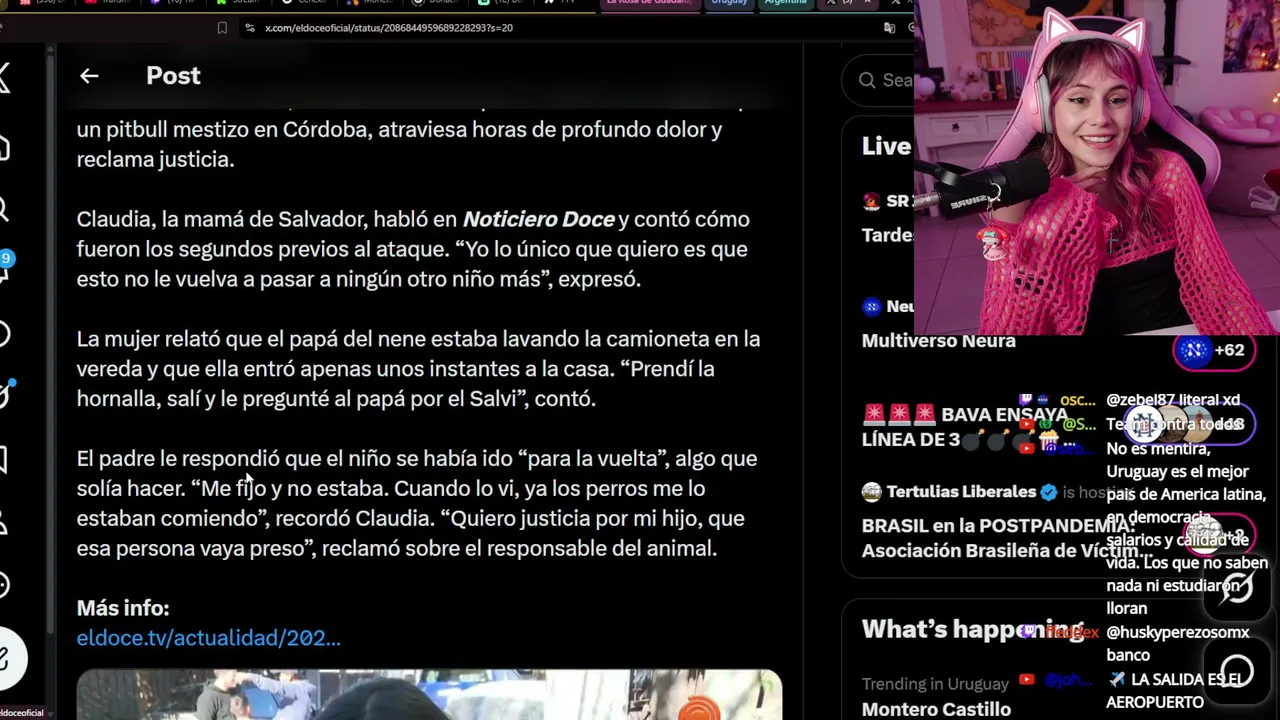
Task: Play the video thumbnail under the post
Action: 429,695
